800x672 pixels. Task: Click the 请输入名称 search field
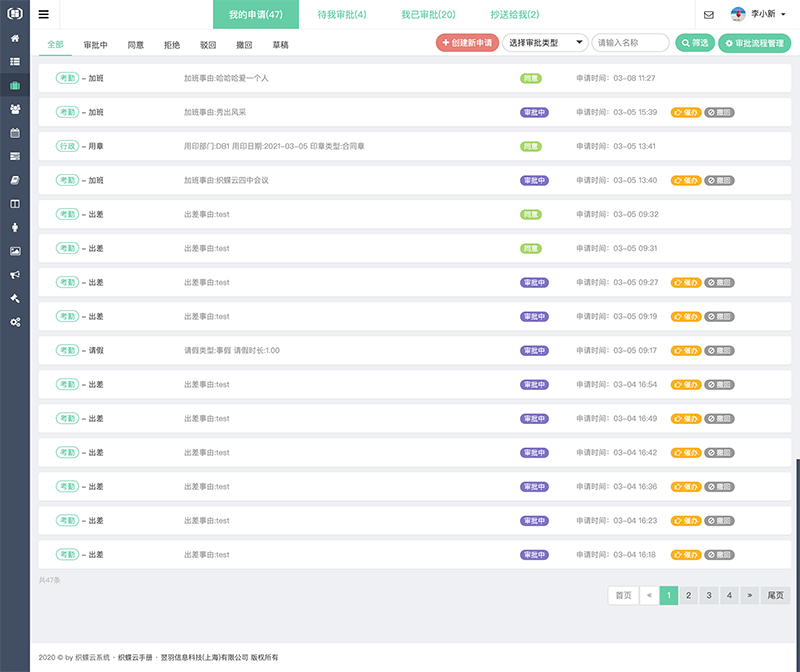point(630,43)
